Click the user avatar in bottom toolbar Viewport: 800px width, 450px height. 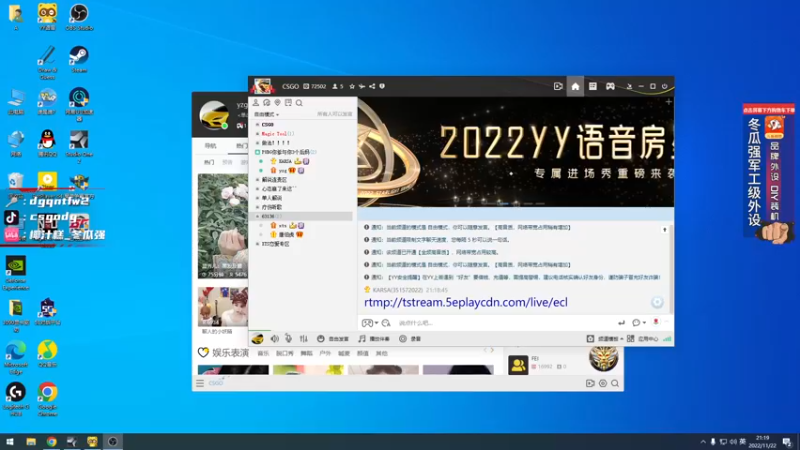pos(258,339)
